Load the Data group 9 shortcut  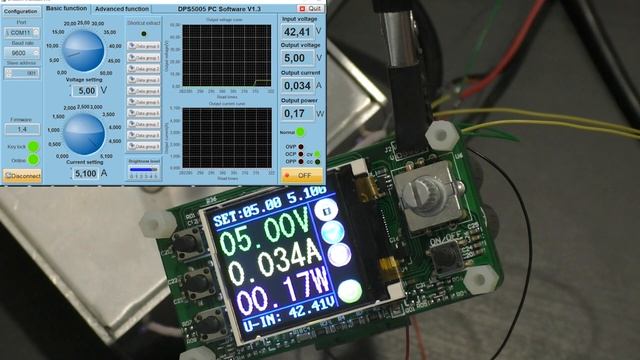pos(144,146)
